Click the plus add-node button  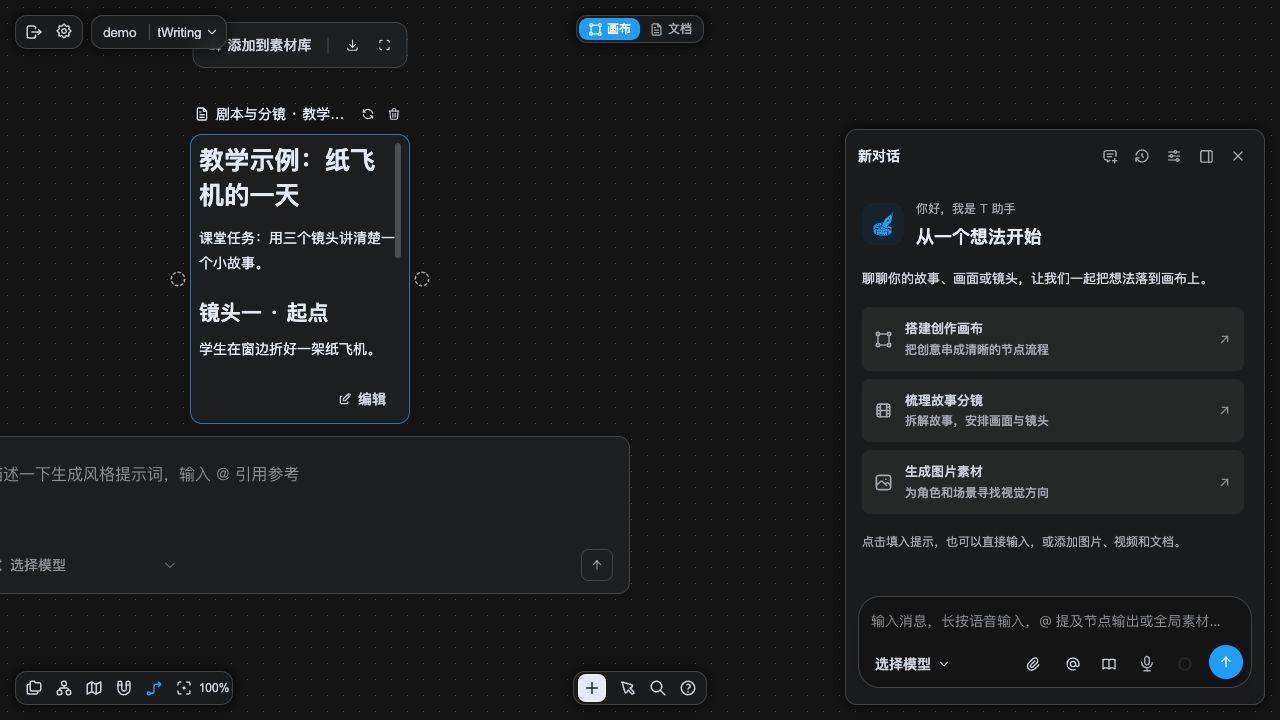click(x=592, y=688)
